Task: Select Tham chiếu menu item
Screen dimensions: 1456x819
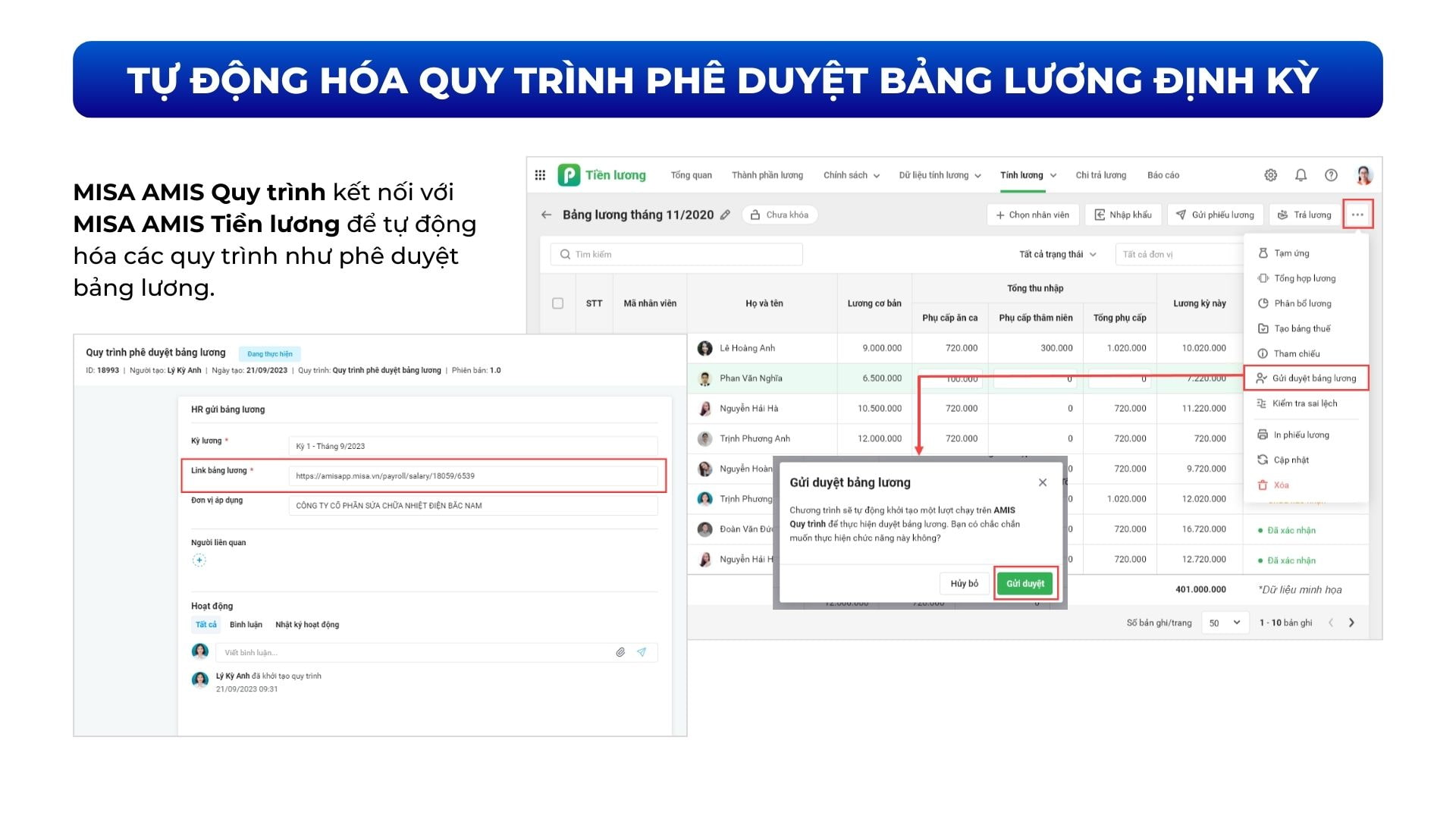Action: point(1306,353)
